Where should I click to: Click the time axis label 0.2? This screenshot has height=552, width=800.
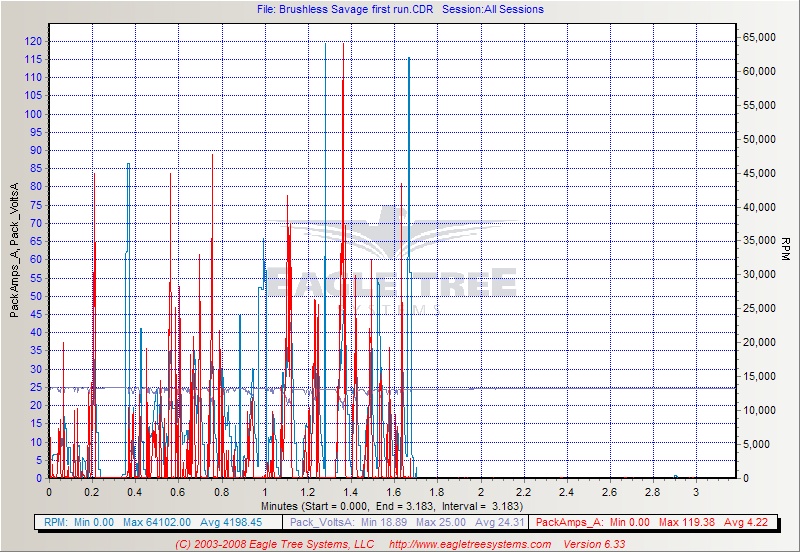point(92,492)
